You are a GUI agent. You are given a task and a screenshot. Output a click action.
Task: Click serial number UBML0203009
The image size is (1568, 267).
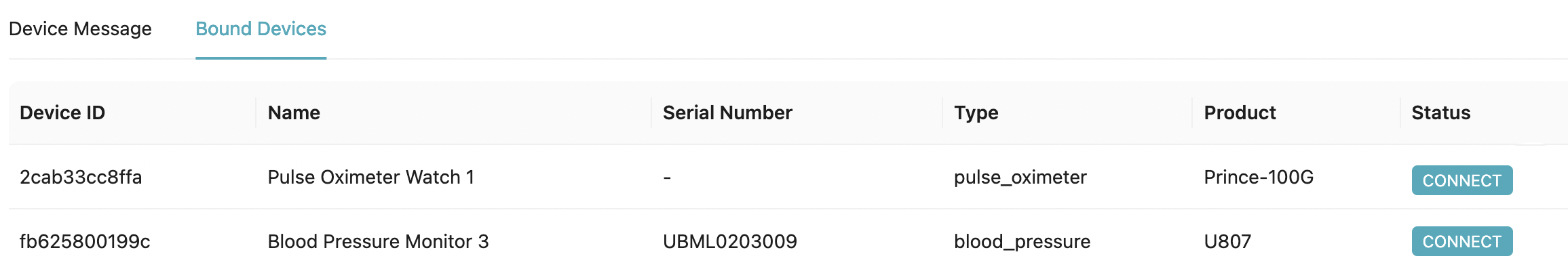(729, 241)
